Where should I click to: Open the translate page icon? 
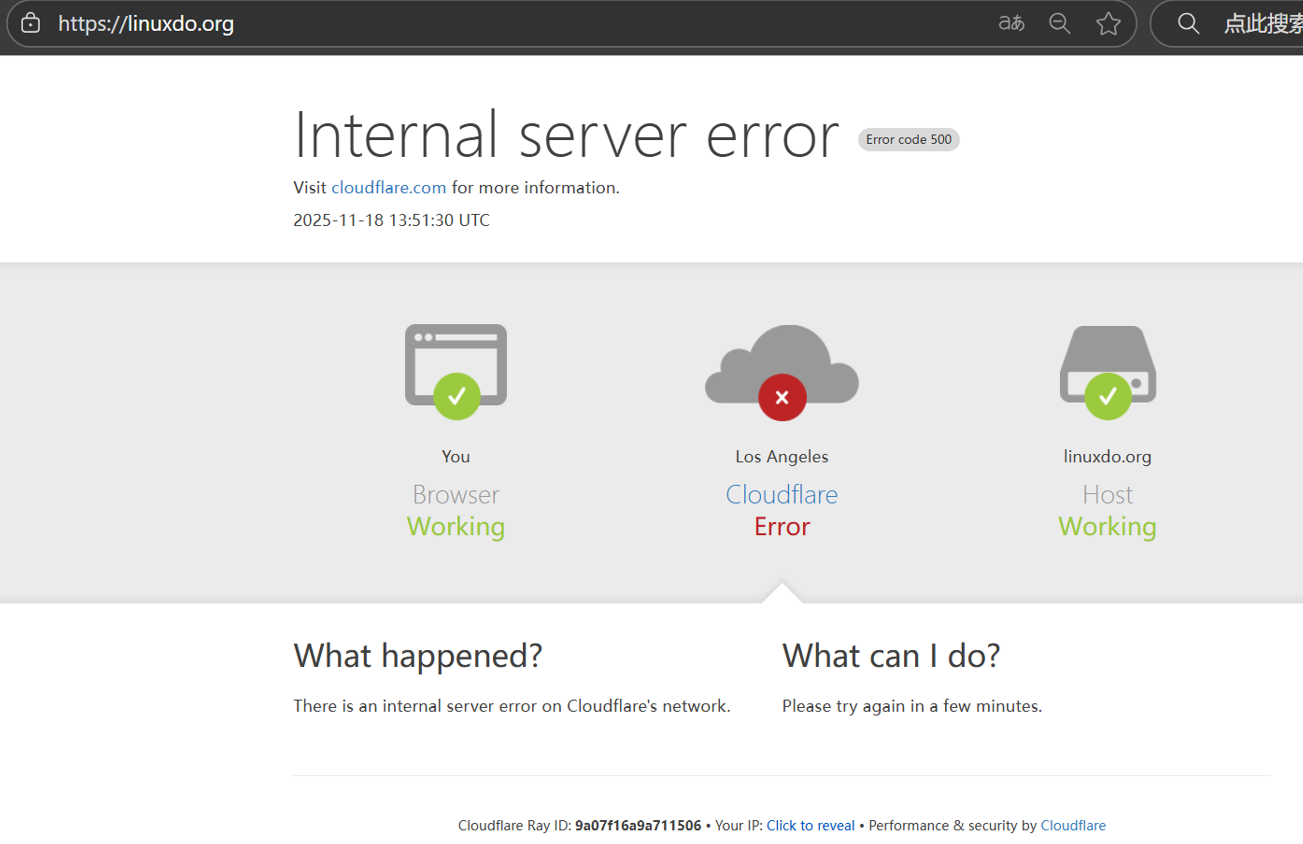[1011, 23]
